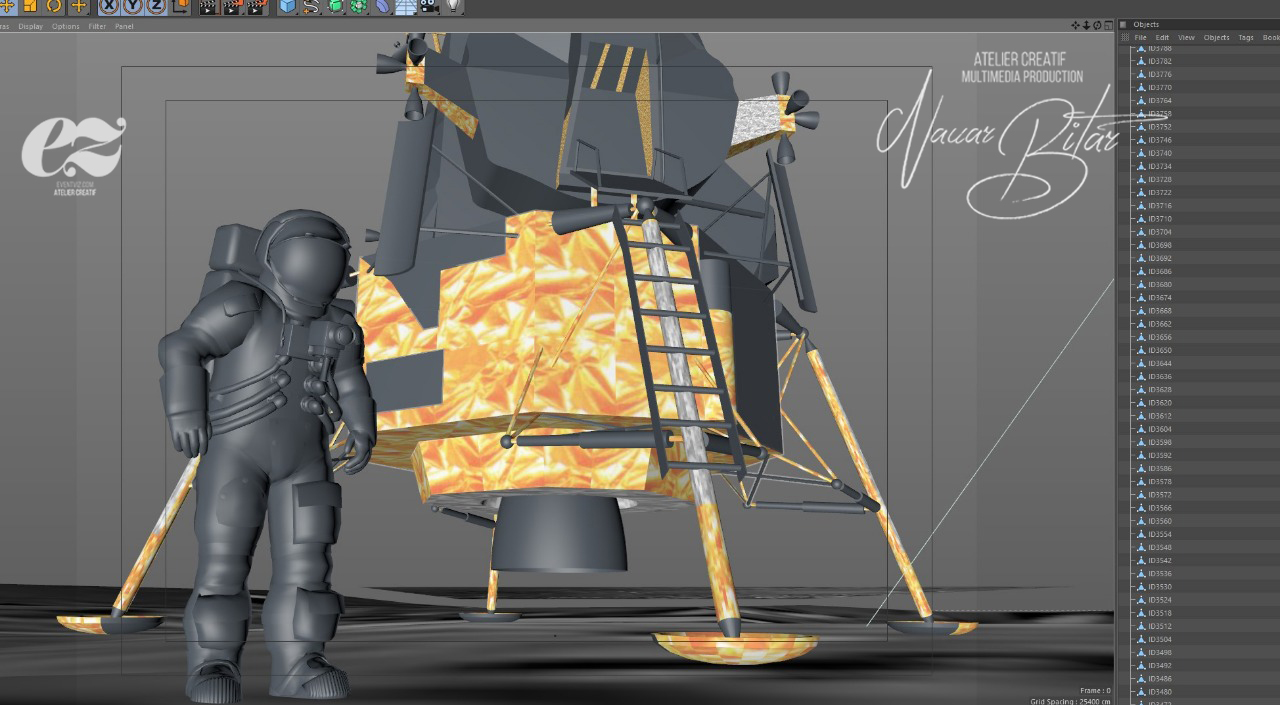Click the viewport pan move icon
This screenshot has height=705, width=1280.
click(x=1075, y=25)
